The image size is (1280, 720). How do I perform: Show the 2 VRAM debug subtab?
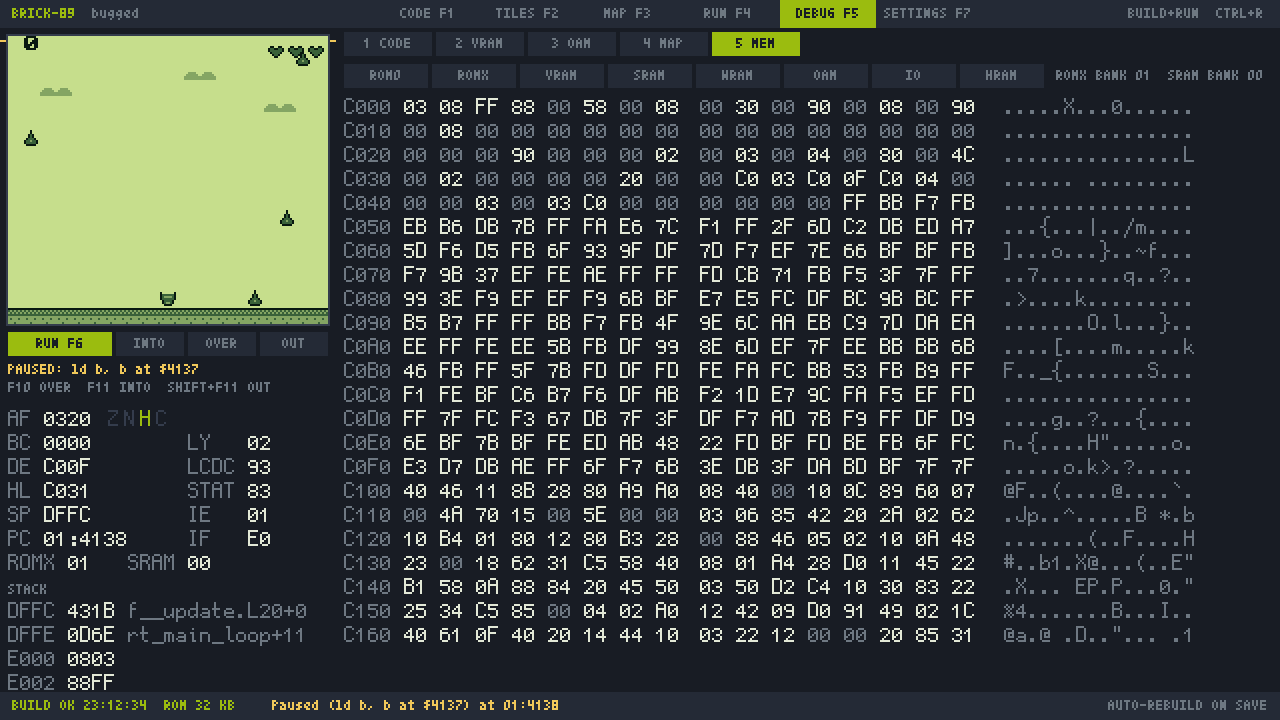[479, 43]
